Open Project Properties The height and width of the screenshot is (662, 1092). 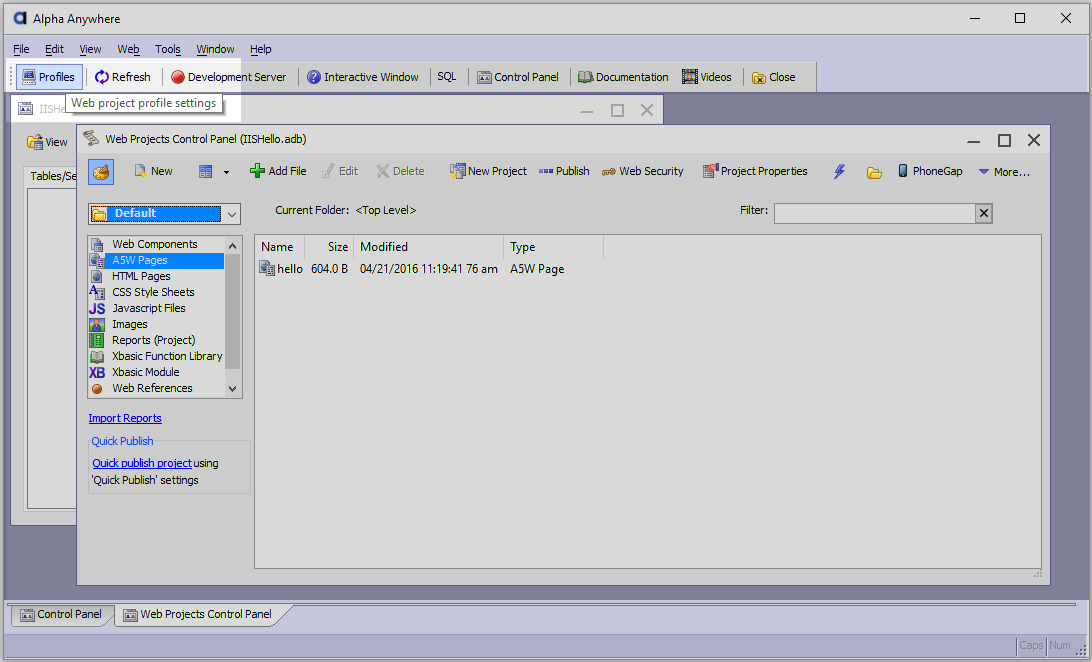[x=755, y=171]
